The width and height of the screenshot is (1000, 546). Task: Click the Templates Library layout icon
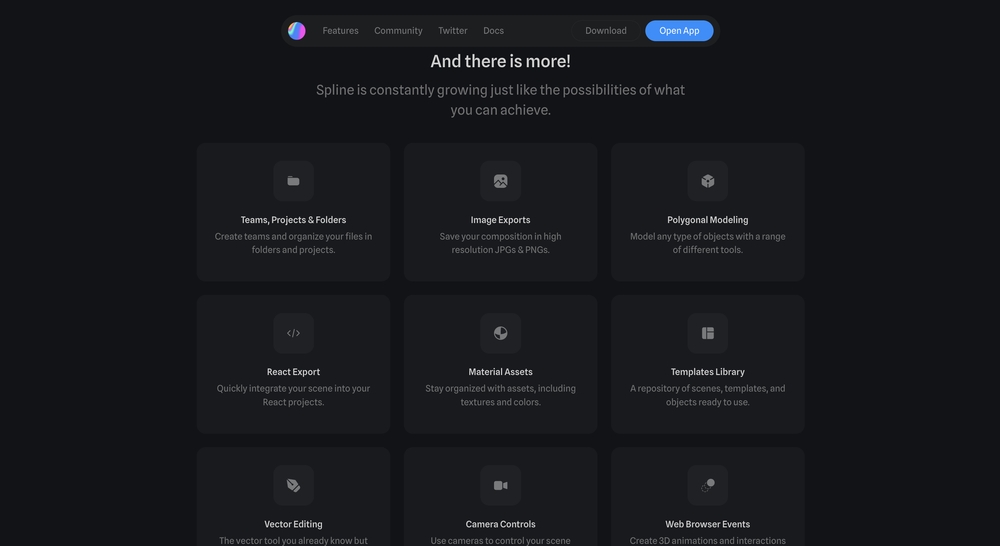pyautogui.click(x=708, y=333)
